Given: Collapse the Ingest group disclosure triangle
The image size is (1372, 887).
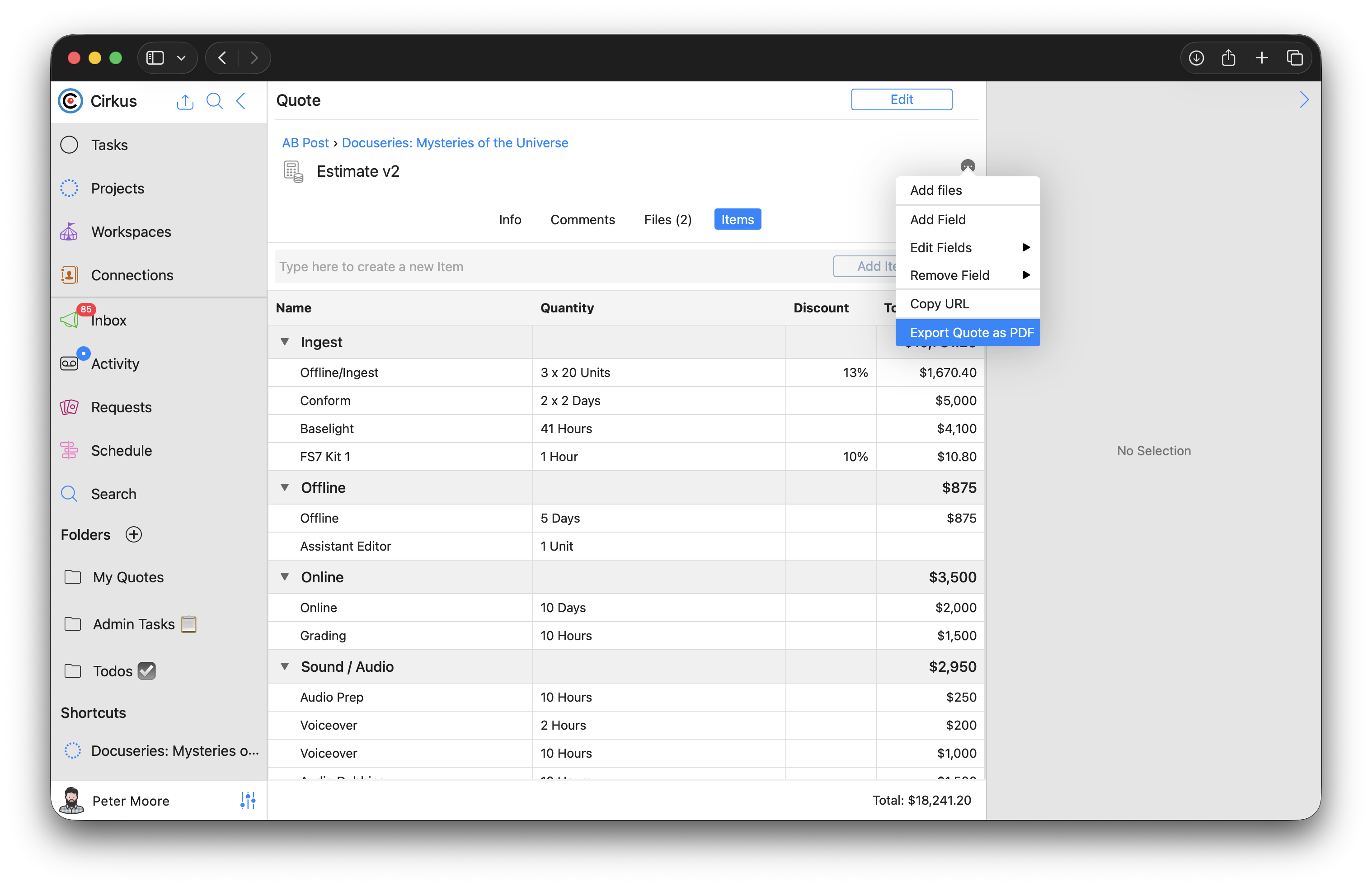Looking at the screenshot, I should [x=284, y=341].
